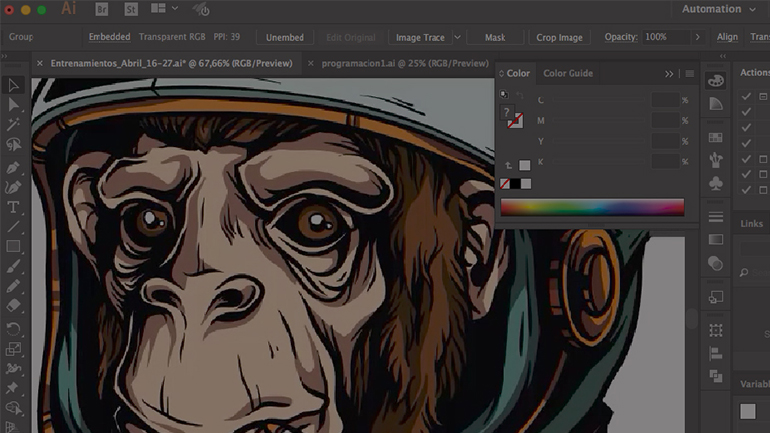
Task: Expand the toolbar double-arrow at top left
Action: click(x=4, y=56)
